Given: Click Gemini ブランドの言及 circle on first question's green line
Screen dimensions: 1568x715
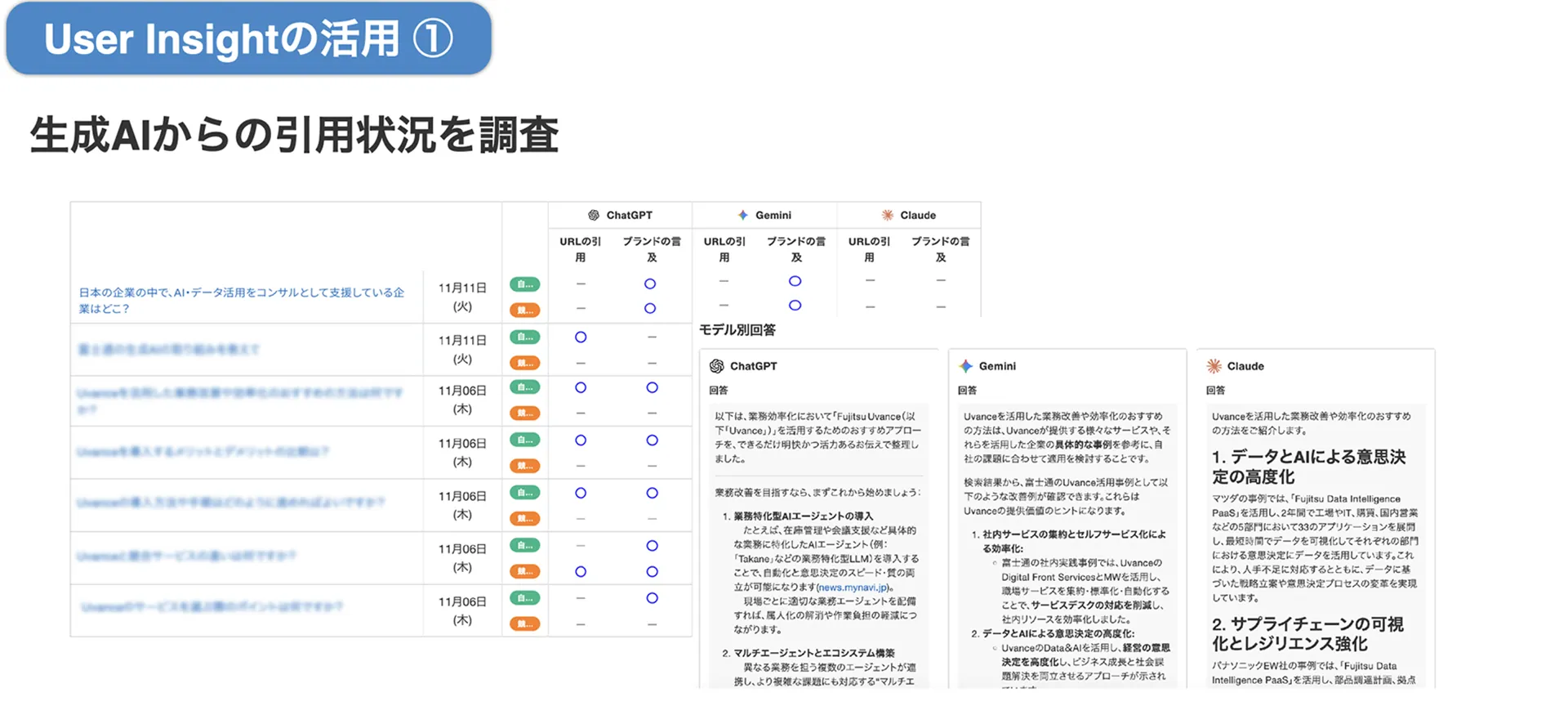Looking at the screenshot, I should coord(795,281).
